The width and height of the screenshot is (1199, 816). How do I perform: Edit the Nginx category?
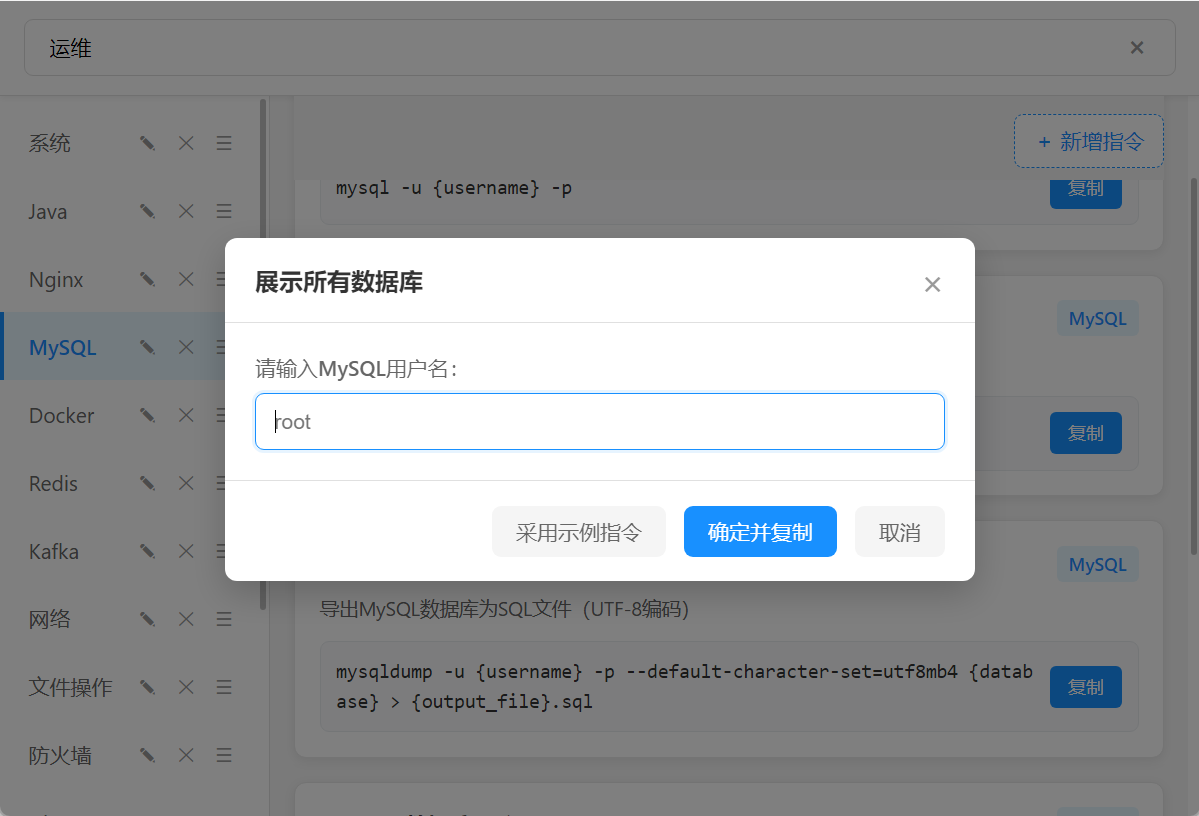(x=148, y=279)
